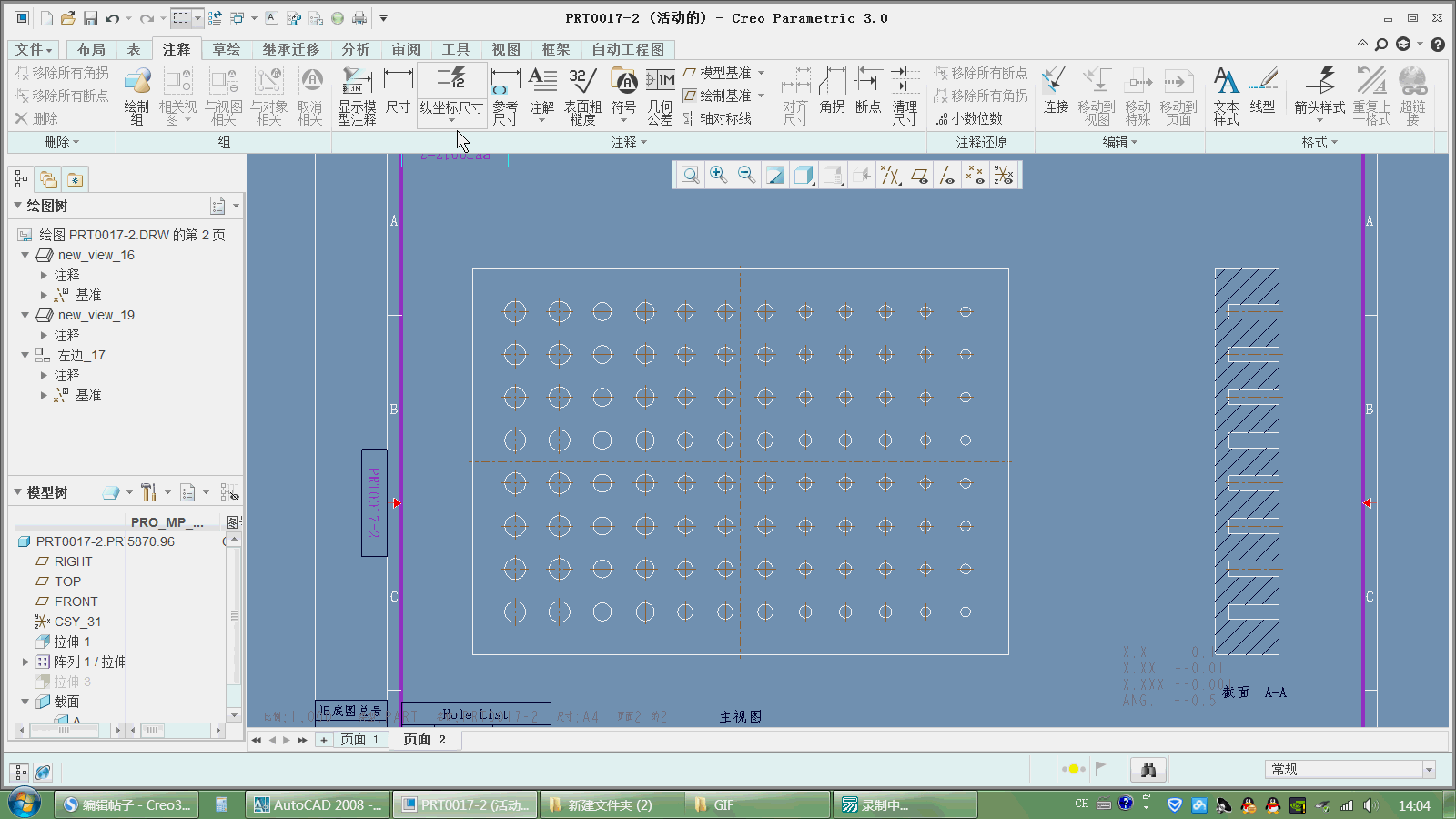Collapse the 左边_17 tree node
Image resolution: width=1456 pixels, height=819 pixels.
25,355
